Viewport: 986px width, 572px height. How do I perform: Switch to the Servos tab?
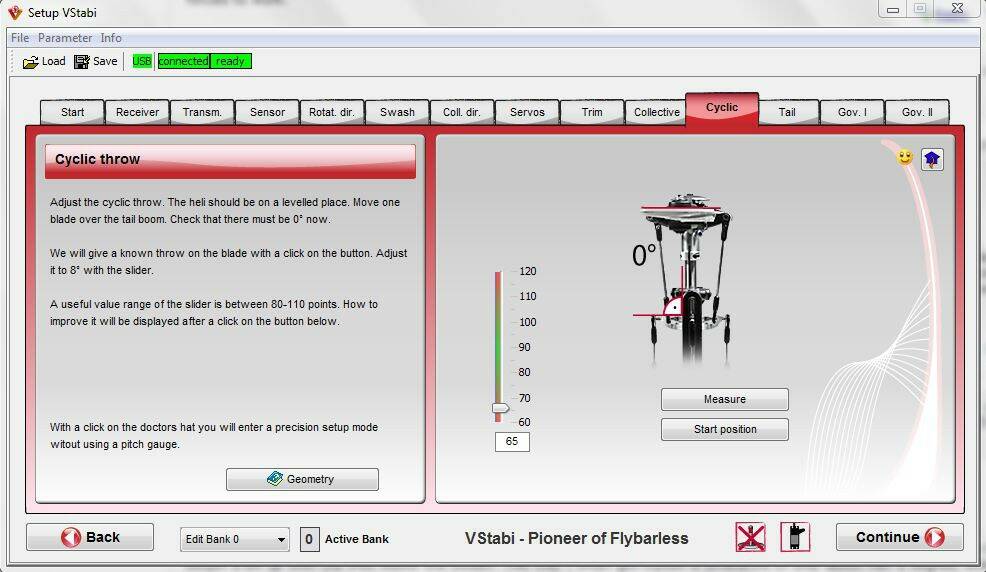[527, 113]
